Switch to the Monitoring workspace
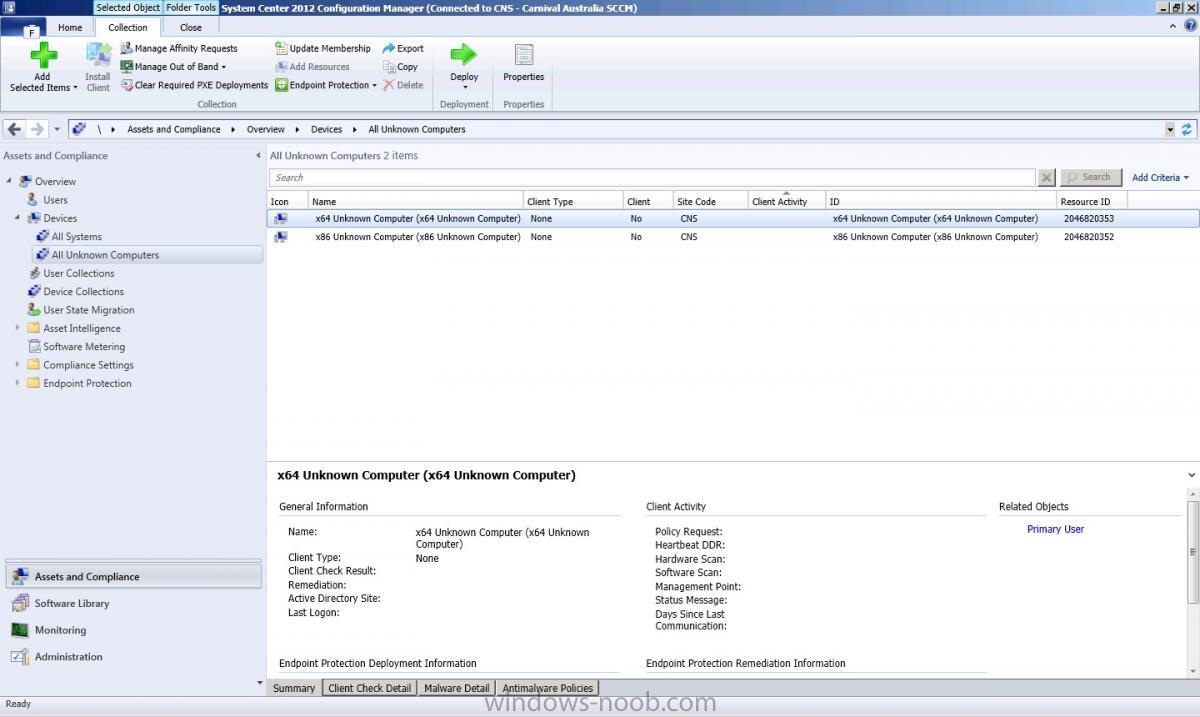Viewport: 1200px width, 717px height. 133,630
